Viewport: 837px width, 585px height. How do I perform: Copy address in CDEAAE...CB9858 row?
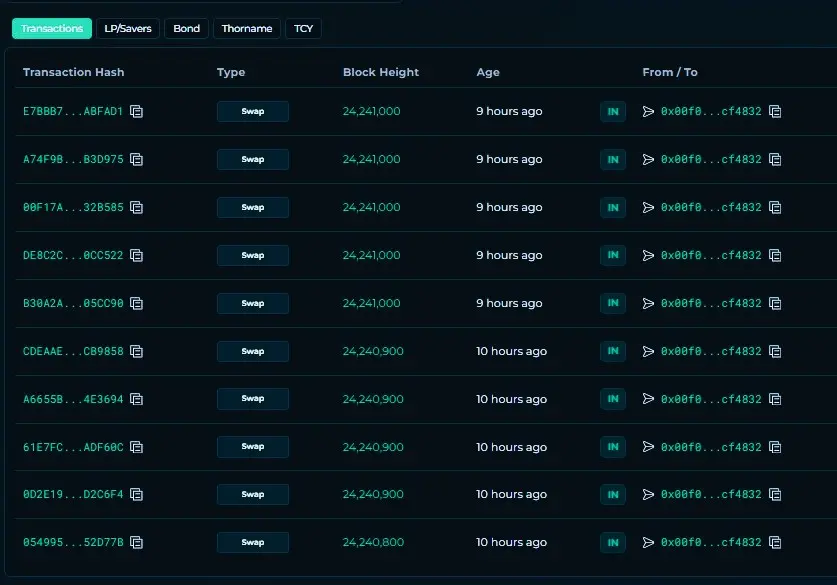[775, 352]
